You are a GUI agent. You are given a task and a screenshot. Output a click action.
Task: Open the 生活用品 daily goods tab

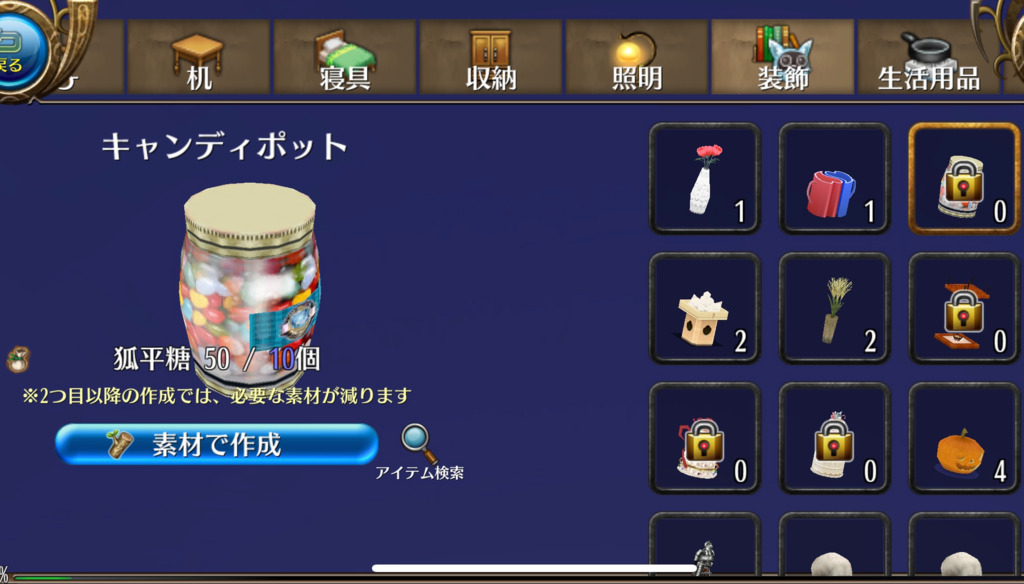click(928, 57)
